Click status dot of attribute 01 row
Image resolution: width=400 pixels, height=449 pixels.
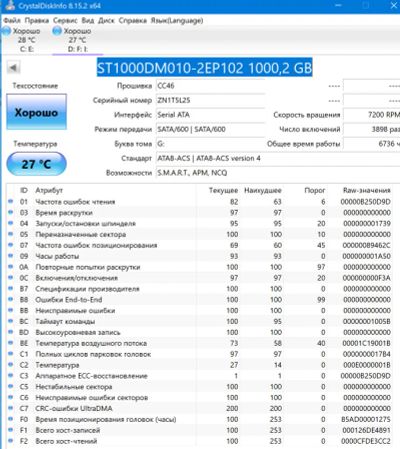10,201
